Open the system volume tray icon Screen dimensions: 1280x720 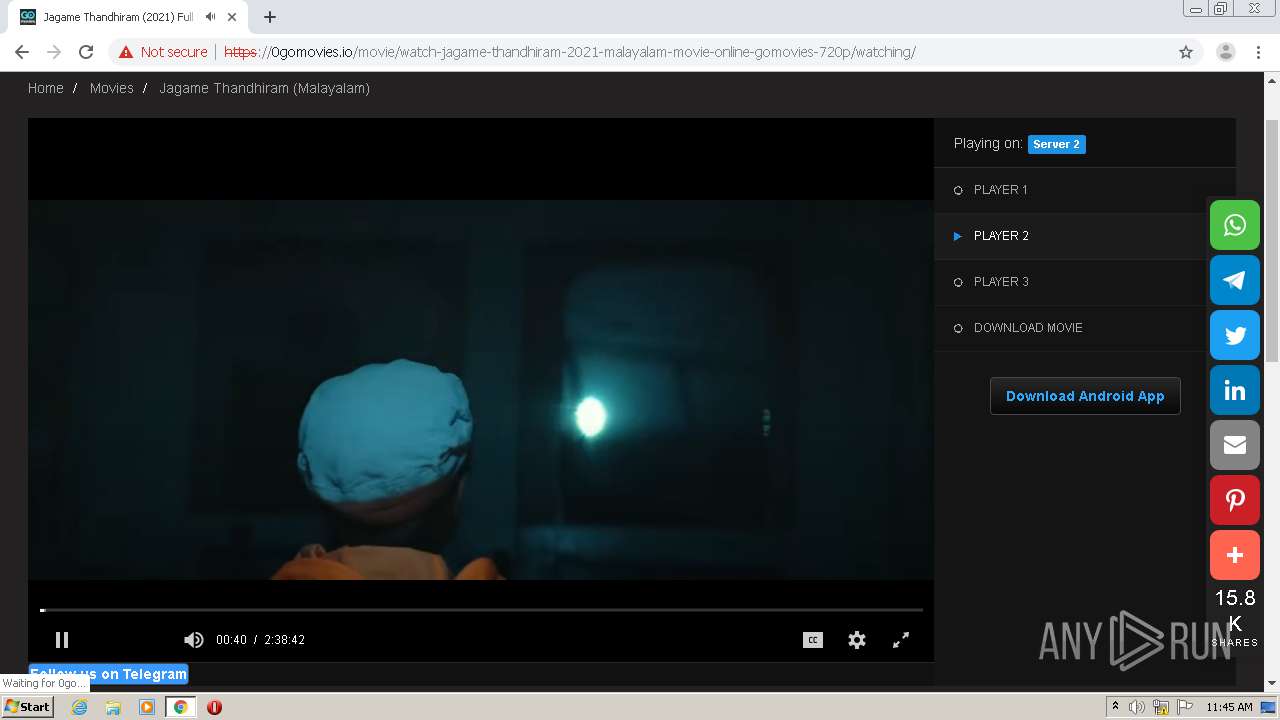pyautogui.click(x=1137, y=707)
